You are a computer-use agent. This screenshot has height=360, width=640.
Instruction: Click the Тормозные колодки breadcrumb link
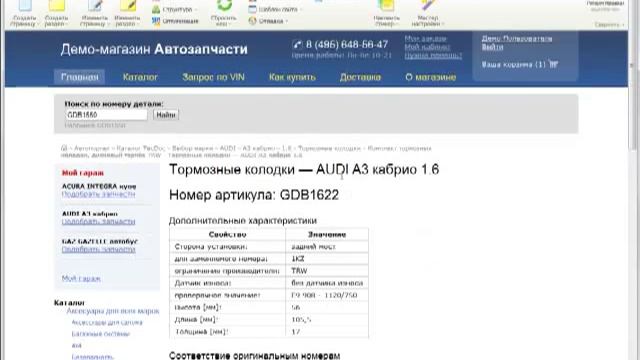click(329, 148)
